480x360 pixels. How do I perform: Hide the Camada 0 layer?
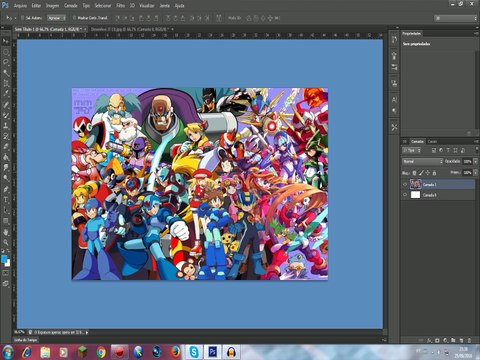click(x=405, y=195)
